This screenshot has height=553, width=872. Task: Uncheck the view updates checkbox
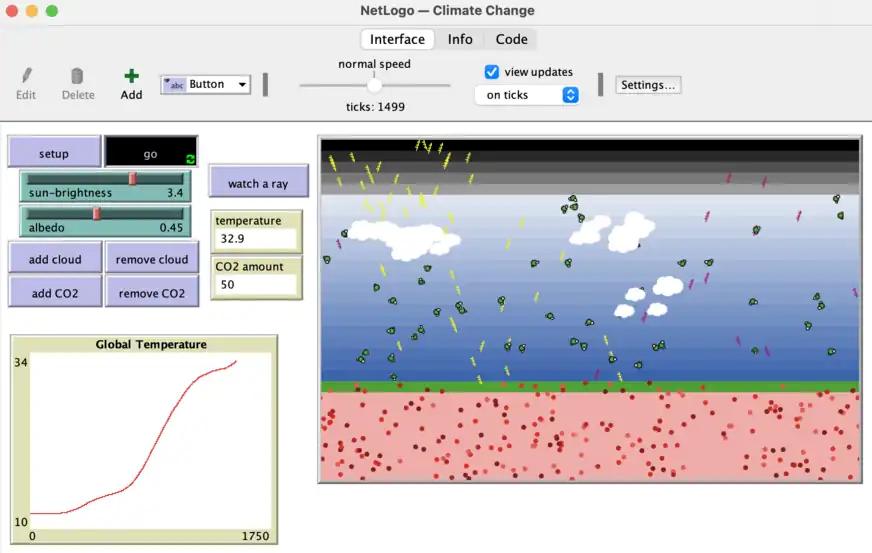tap(491, 72)
